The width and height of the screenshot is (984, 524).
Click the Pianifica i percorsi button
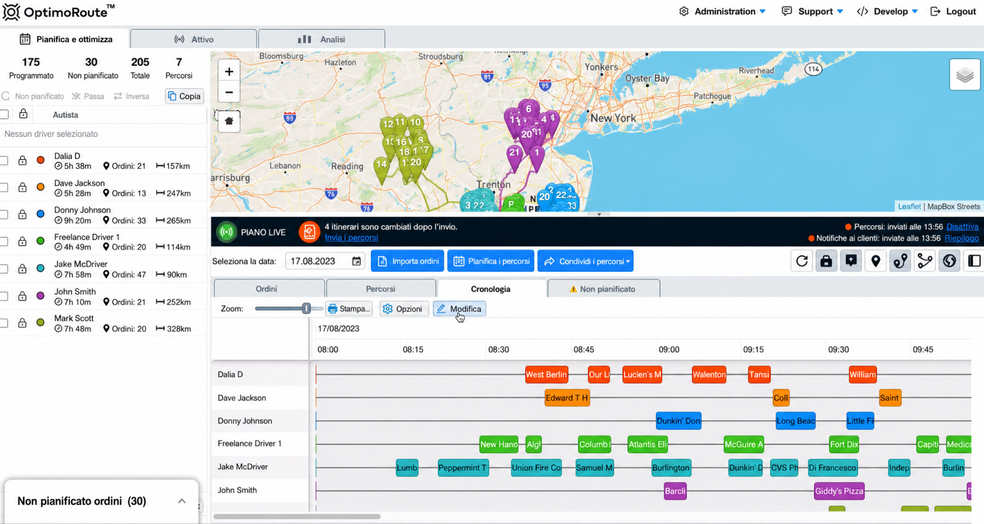(x=491, y=261)
